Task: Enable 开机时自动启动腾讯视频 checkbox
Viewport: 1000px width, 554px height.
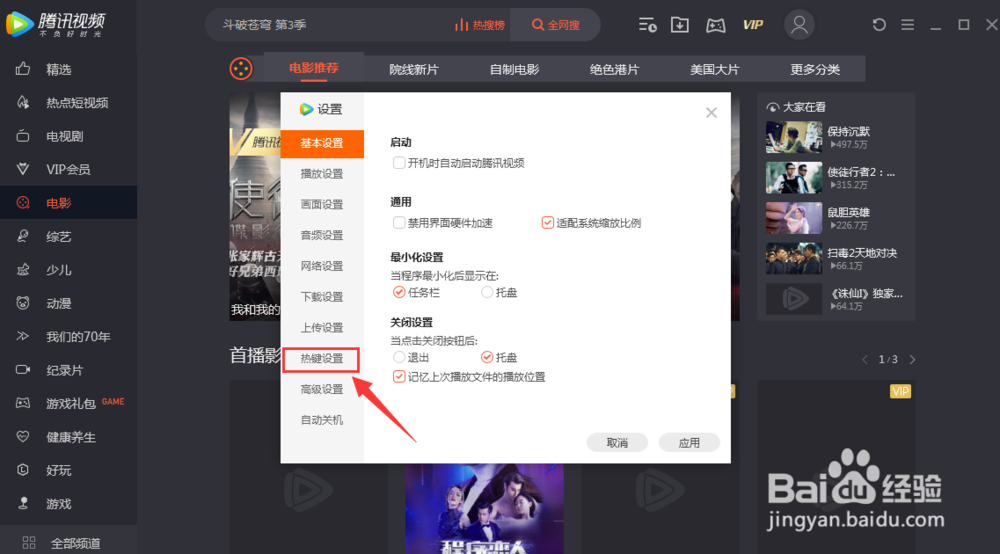Action: click(x=399, y=163)
